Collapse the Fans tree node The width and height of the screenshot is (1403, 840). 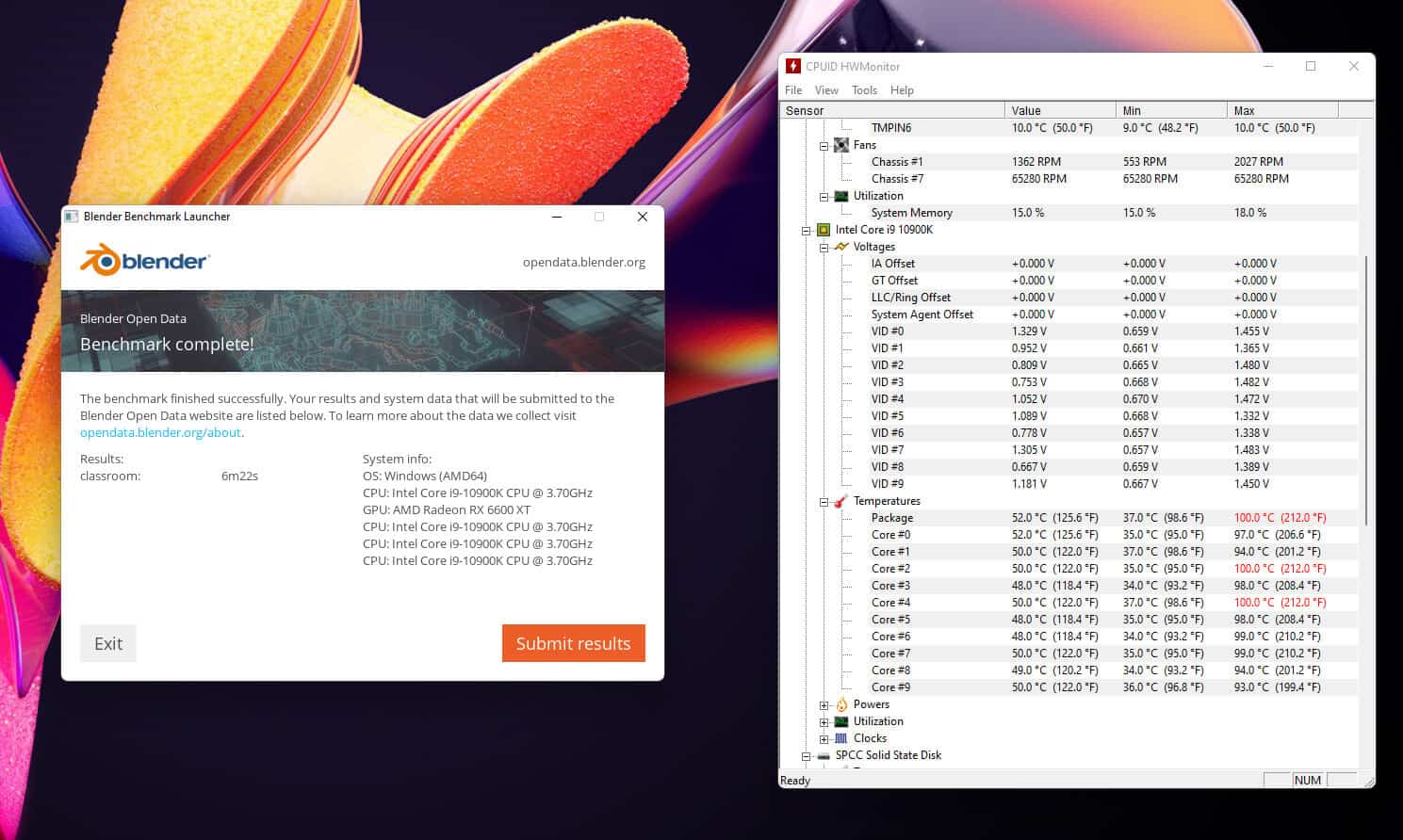tap(824, 146)
